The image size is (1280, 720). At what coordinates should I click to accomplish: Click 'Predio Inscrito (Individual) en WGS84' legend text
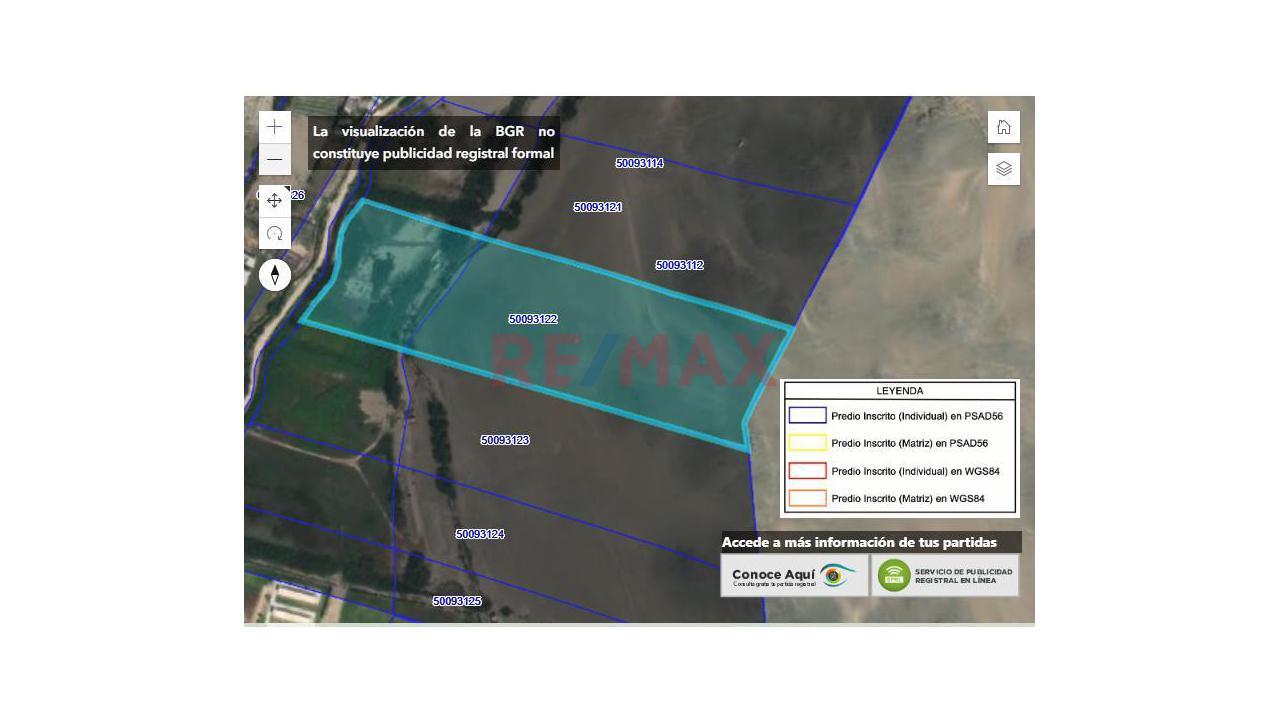coord(915,471)
